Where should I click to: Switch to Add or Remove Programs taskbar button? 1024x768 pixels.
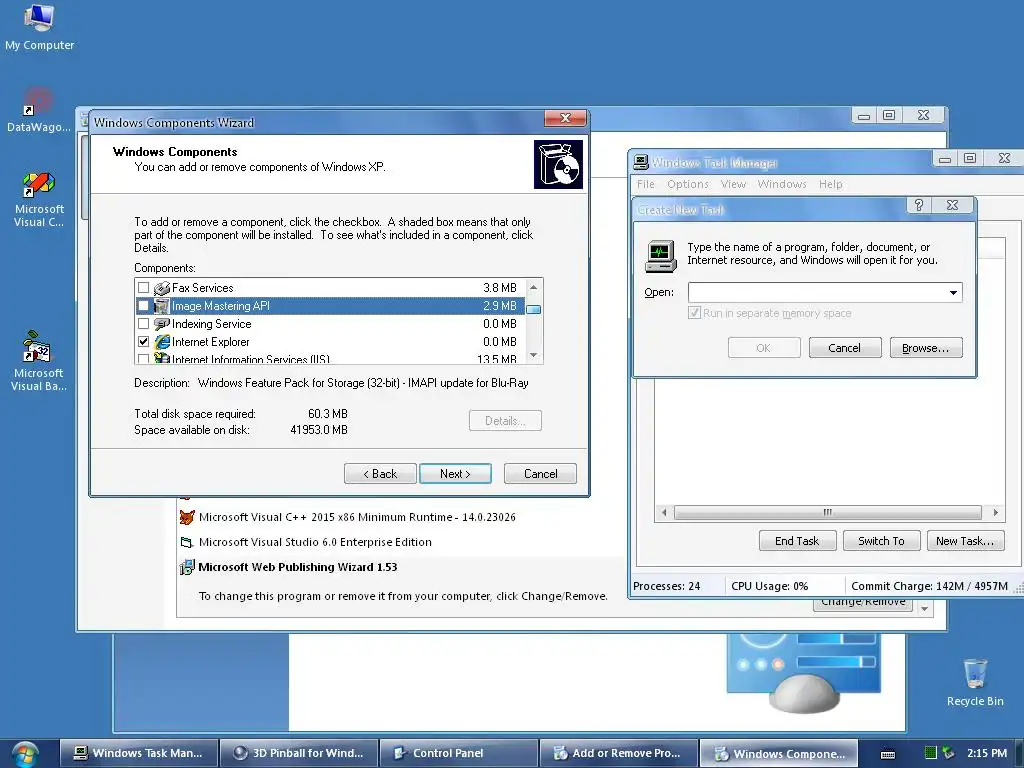618,753
